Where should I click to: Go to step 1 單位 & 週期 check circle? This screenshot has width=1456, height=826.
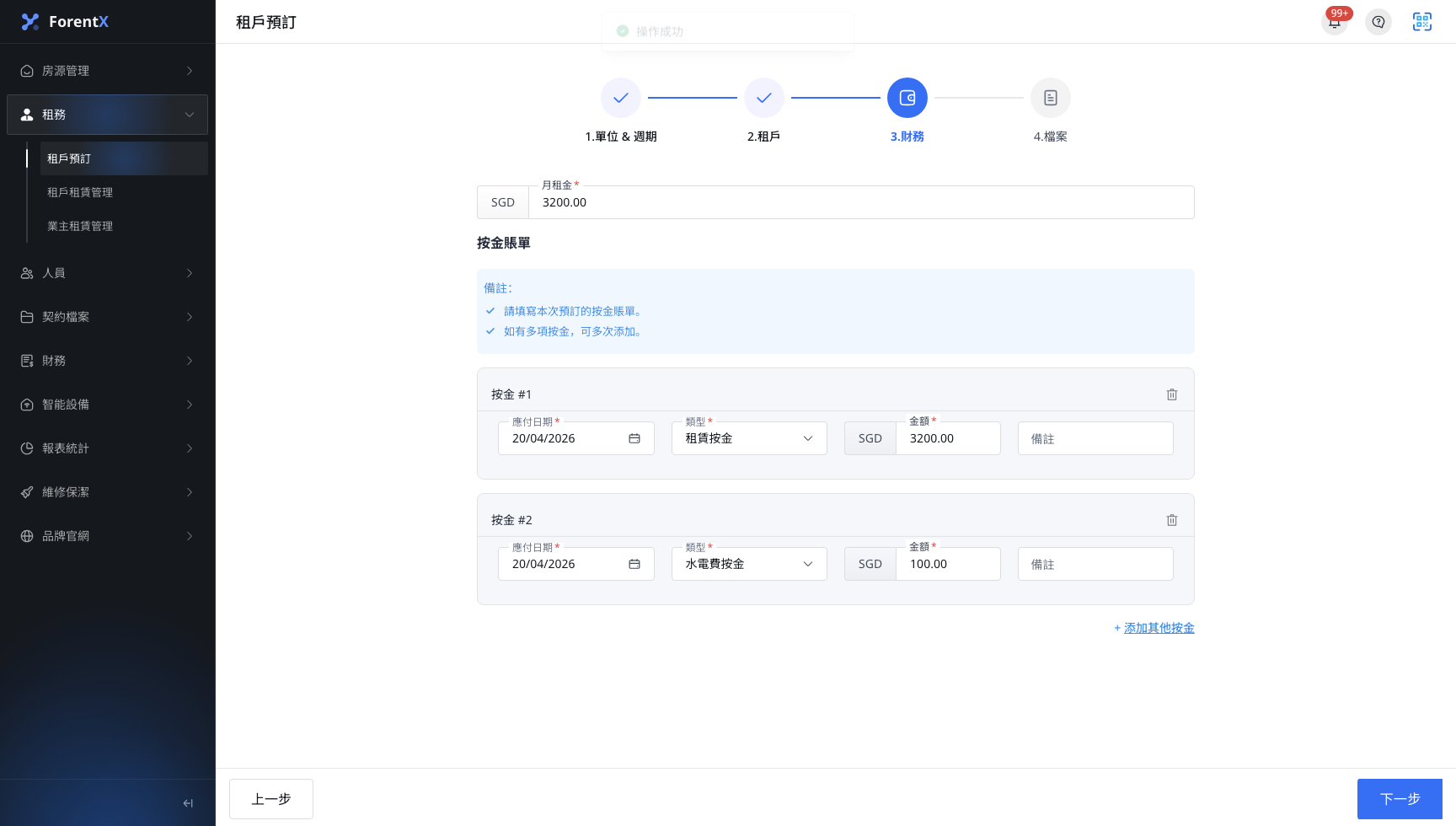[621, 98]
